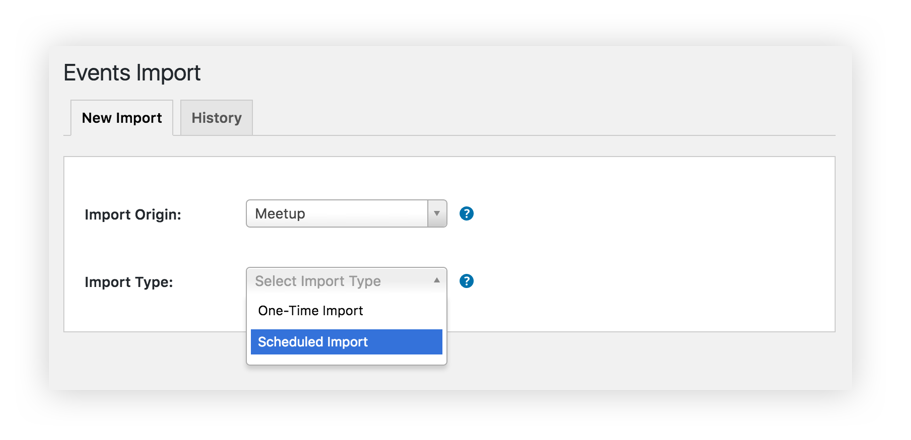Image resolution: width=911 pixels, height=440 pixels.
Task: Click the down-triangle button next to Meetup
Action: [x=437, y=214]
